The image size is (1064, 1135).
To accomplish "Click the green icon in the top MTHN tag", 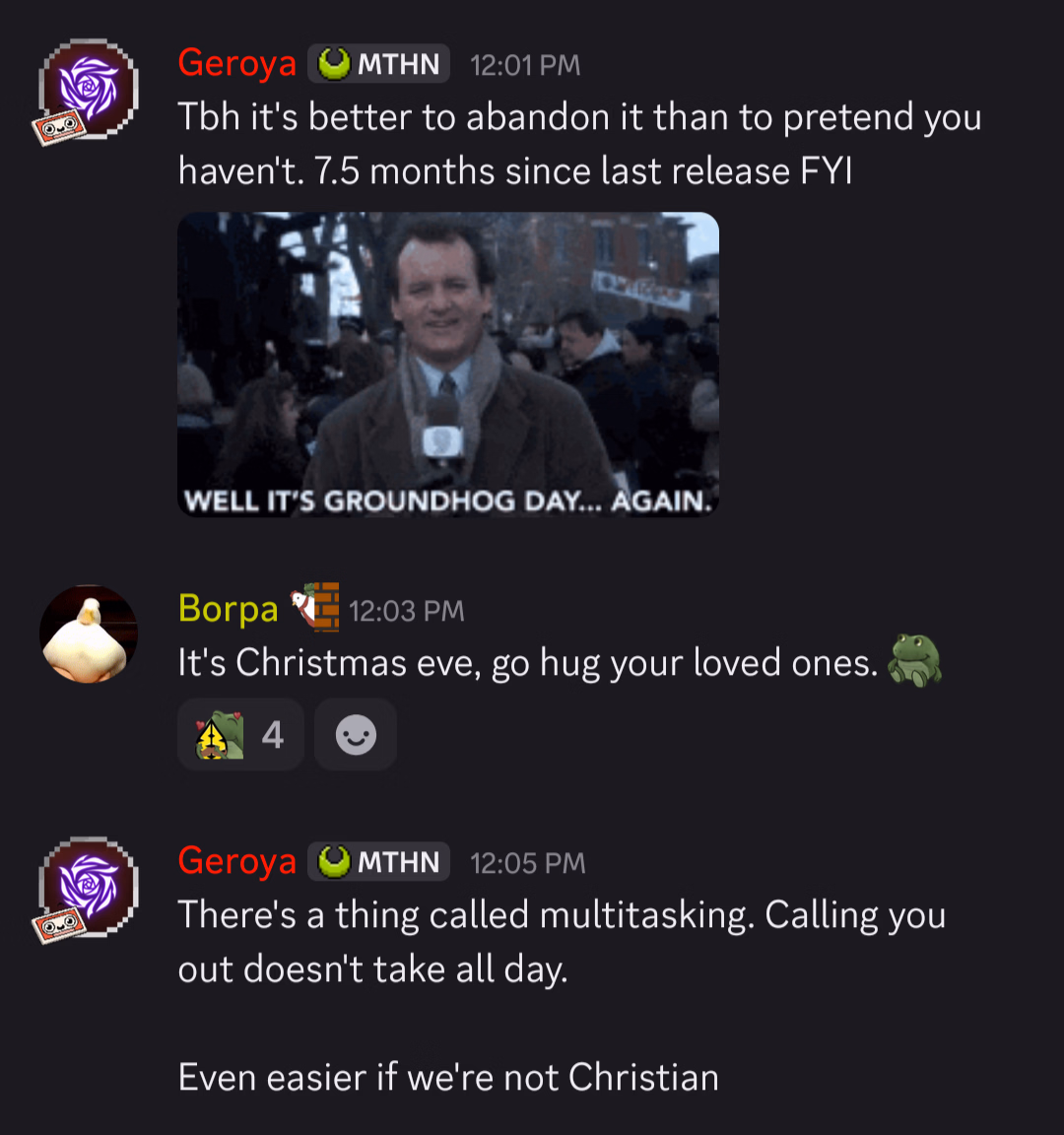I will 334,64.
